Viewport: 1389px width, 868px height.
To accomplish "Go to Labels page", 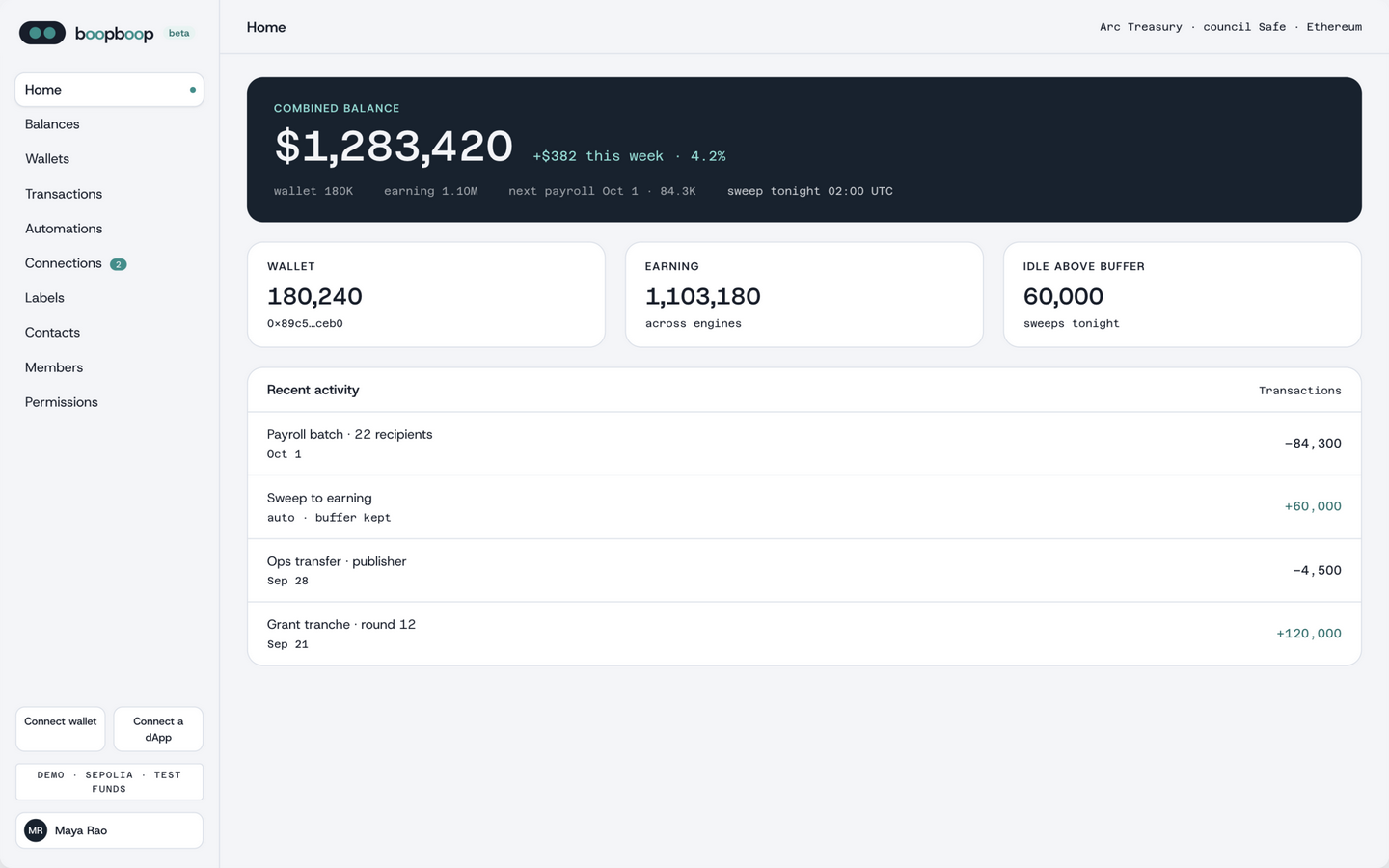I will [x=109, y=298].
